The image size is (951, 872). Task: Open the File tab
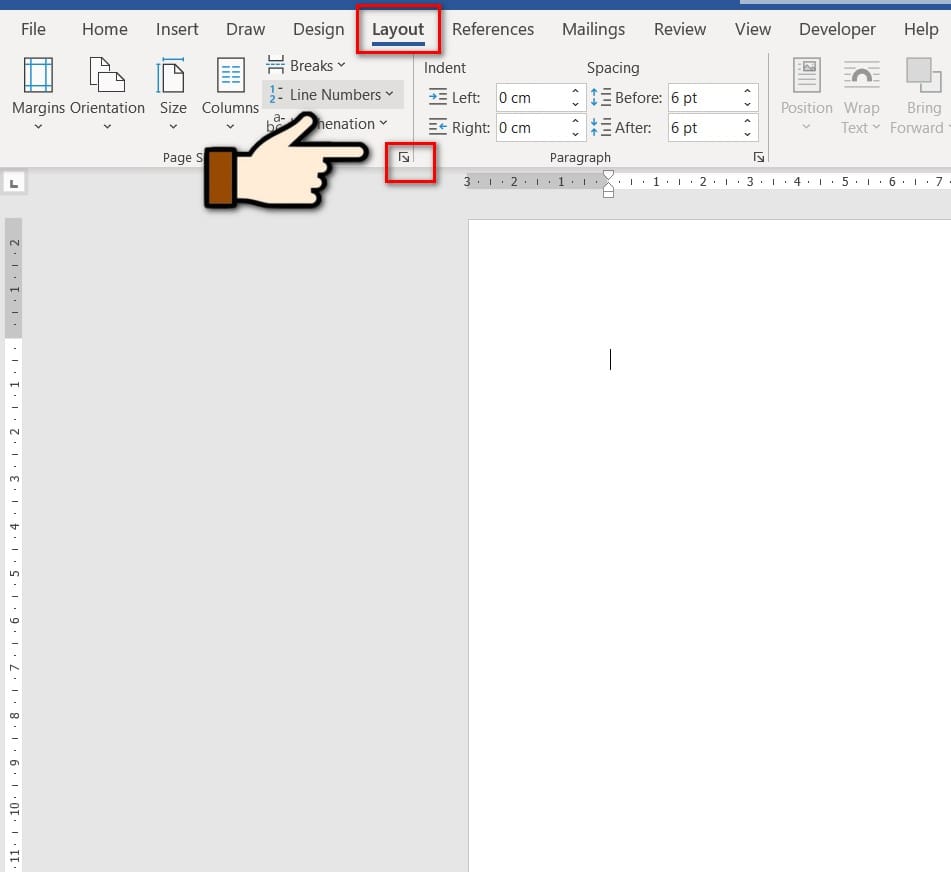click(x=33, y=29)
